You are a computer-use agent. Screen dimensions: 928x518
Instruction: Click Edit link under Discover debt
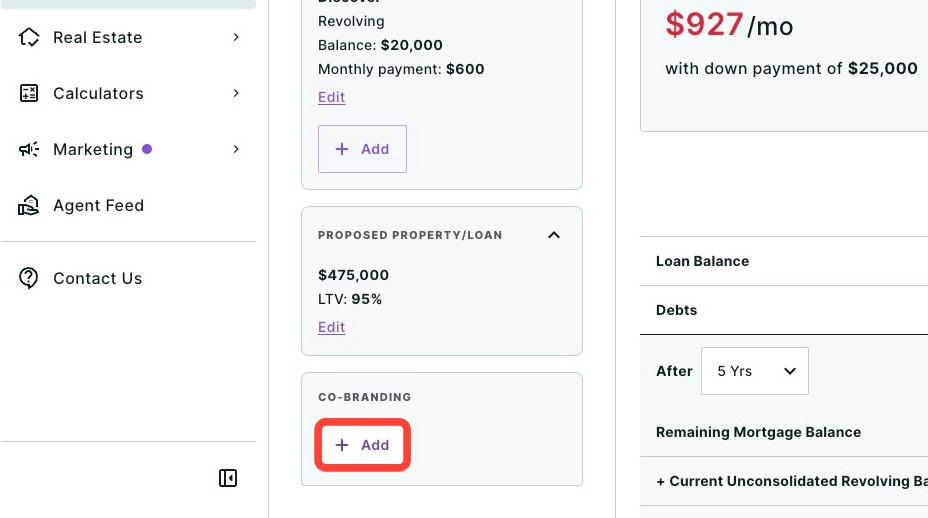(331, 97)
